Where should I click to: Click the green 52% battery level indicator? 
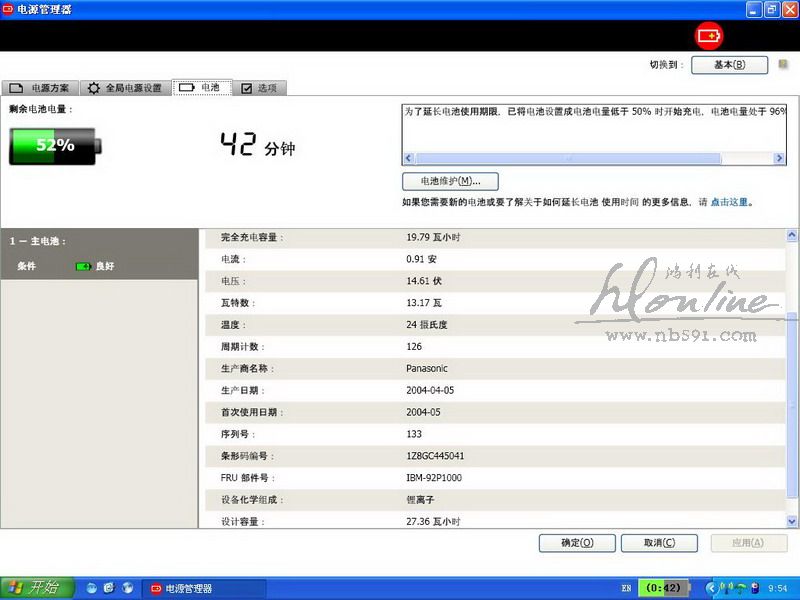pyautogui.click(x=53, y=145)
